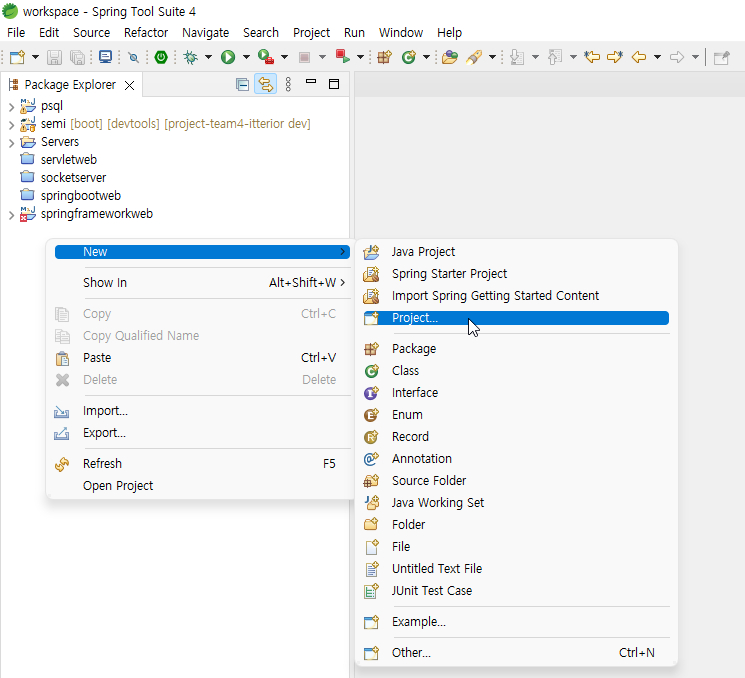Open the External Tools dropdown arrow
Screen dimensions: 745x678
pos(284,57)
